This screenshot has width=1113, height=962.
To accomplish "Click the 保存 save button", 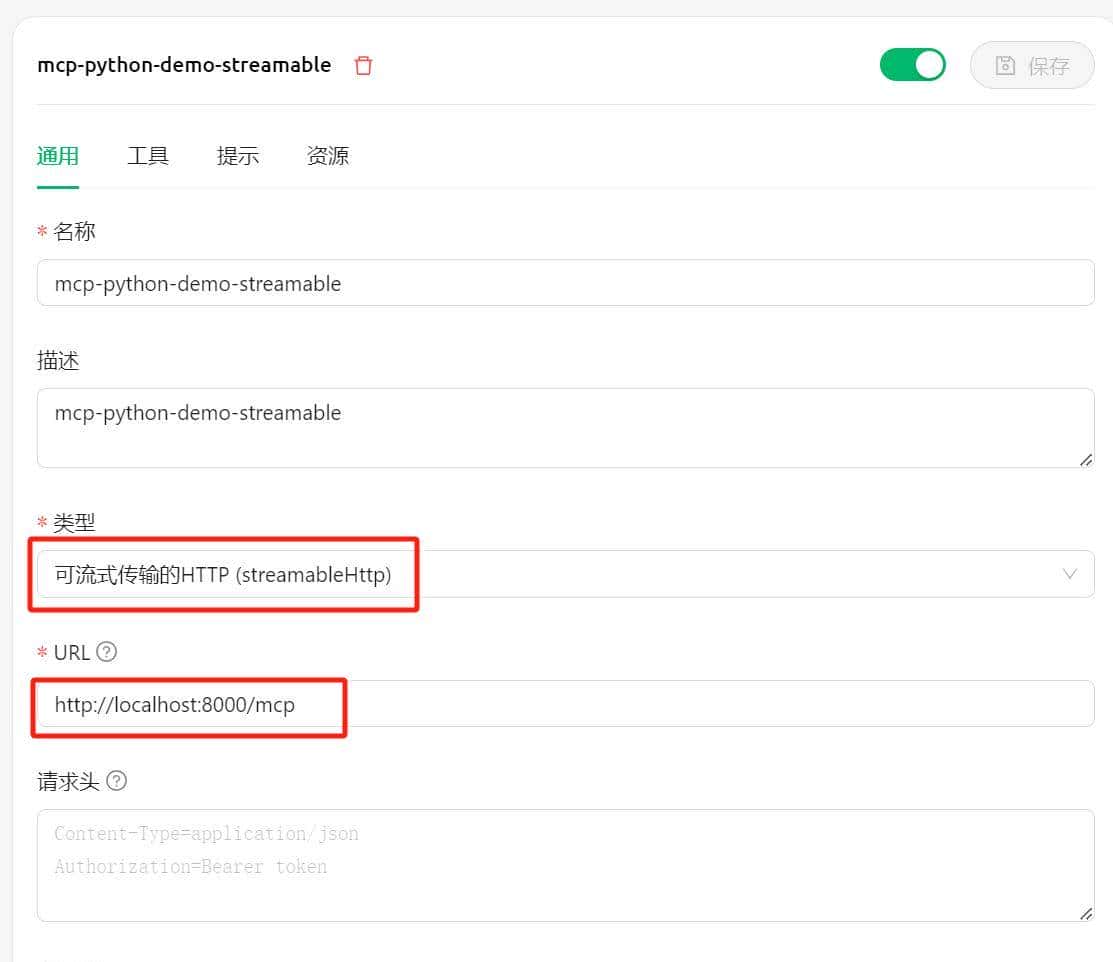I will click(x=1032, y=65).
